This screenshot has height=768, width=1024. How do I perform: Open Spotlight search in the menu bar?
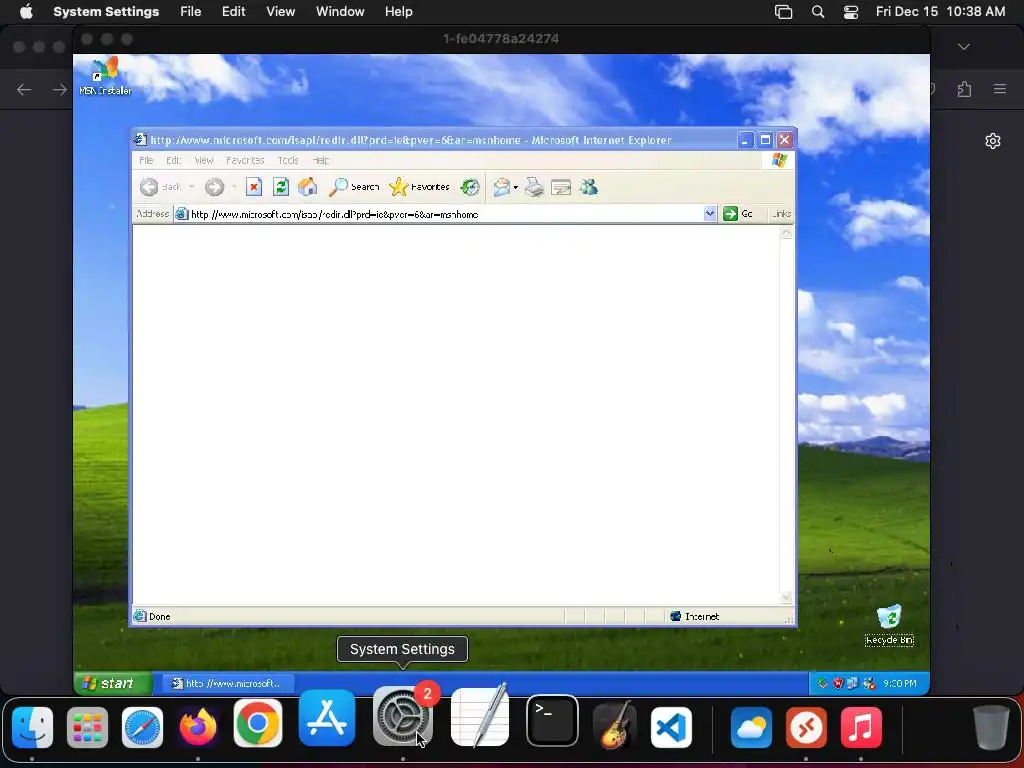(x=818, y=12)
